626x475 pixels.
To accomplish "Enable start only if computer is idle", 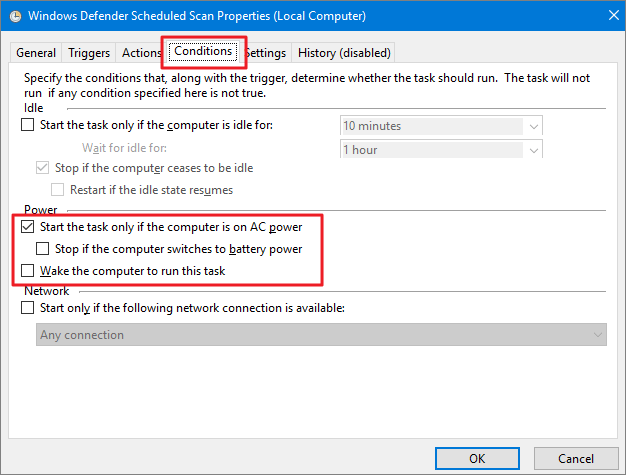I will tap(27, 125).
